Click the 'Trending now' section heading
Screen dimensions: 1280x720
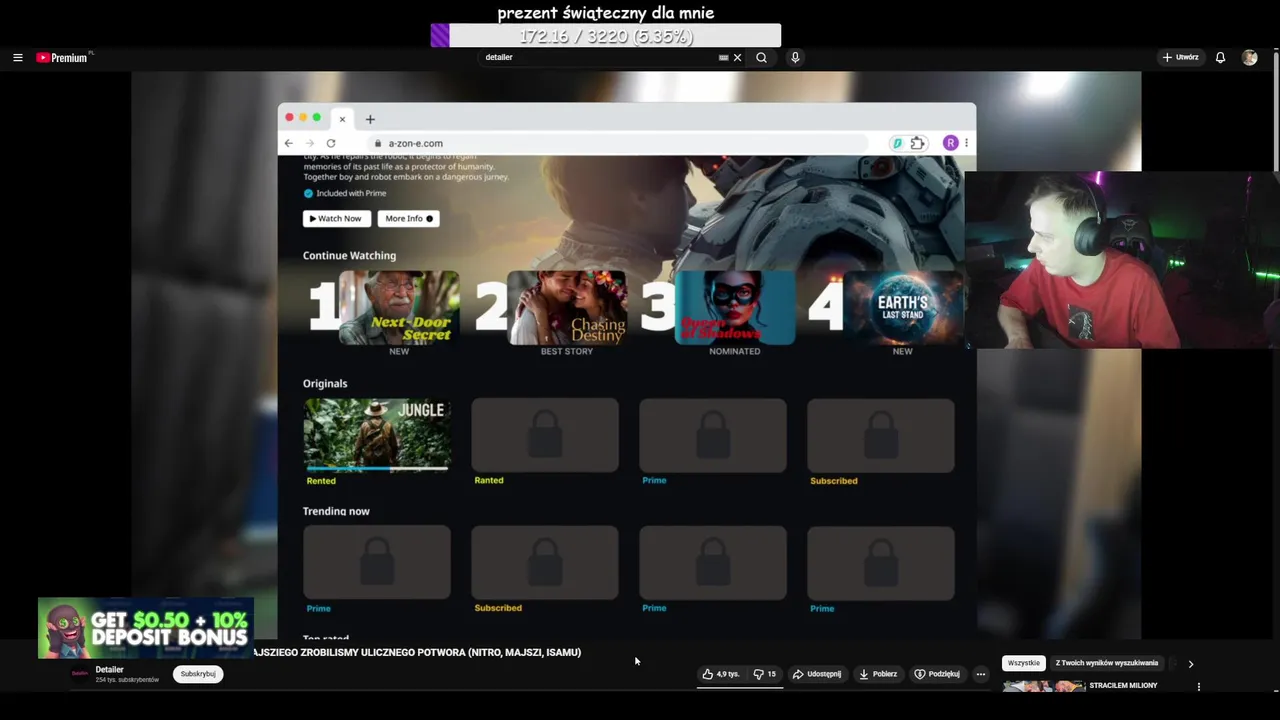pos(336,511)
